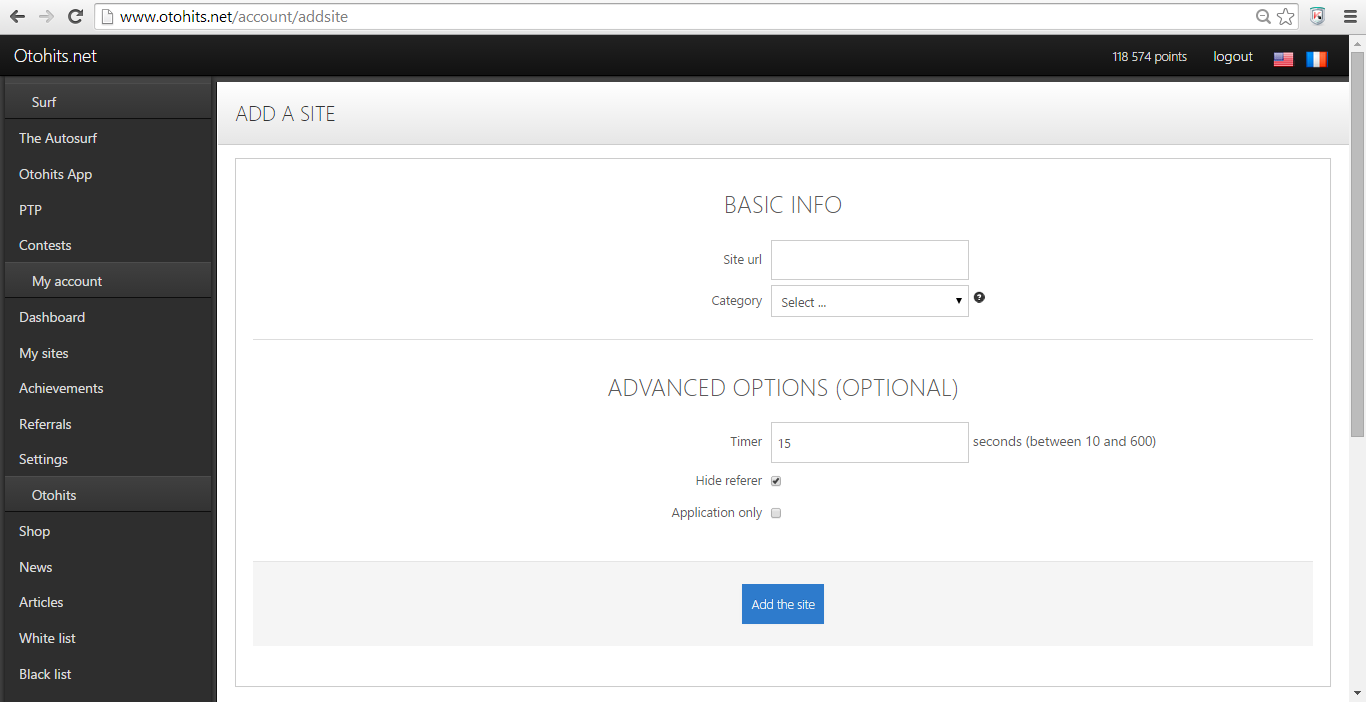Go forward to the next page

click(46, 16)
